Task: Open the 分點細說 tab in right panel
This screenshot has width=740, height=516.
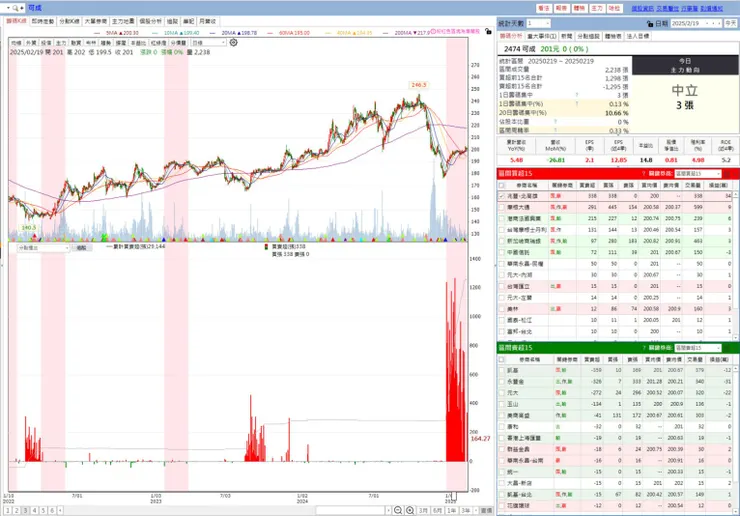Action: pos(588,36)
